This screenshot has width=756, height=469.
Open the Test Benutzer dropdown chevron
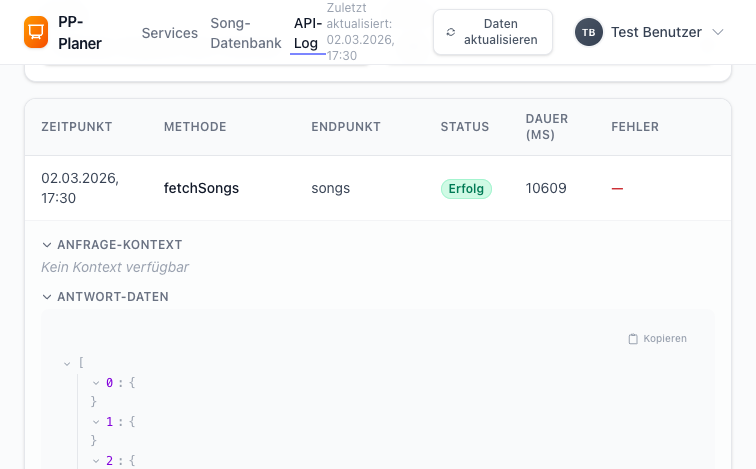717,32
